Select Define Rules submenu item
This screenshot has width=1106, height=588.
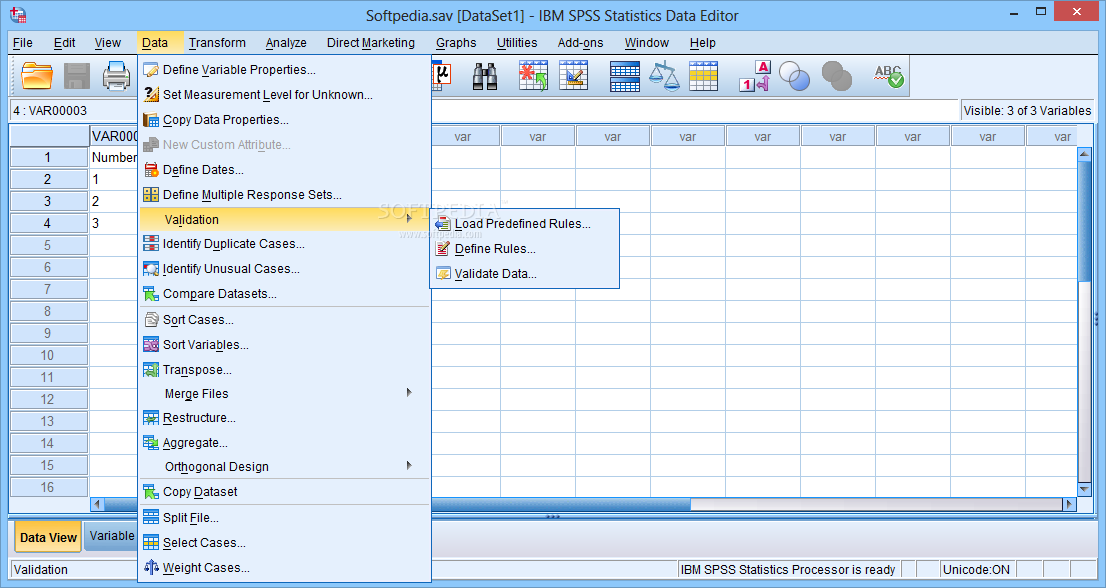tap(524, 249)
